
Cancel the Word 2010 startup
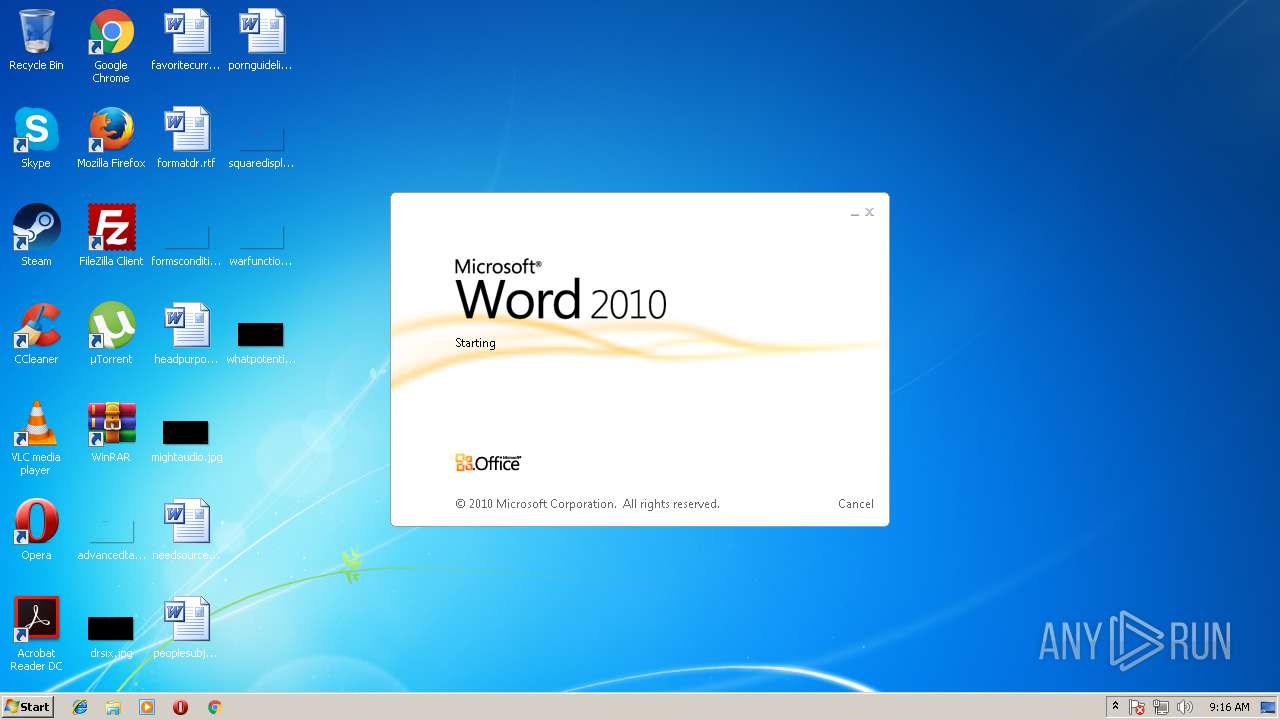click(855, 504)
